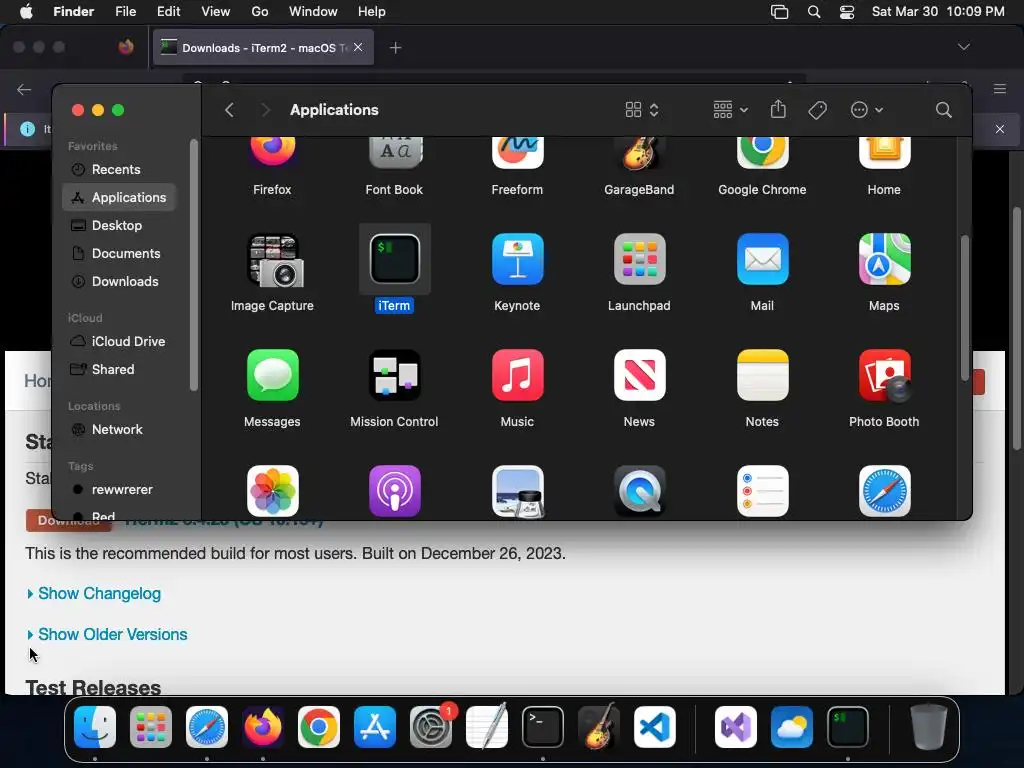Select the iTerm application icon
Screen dimensions: 1024x768
(x=394, y=259)
